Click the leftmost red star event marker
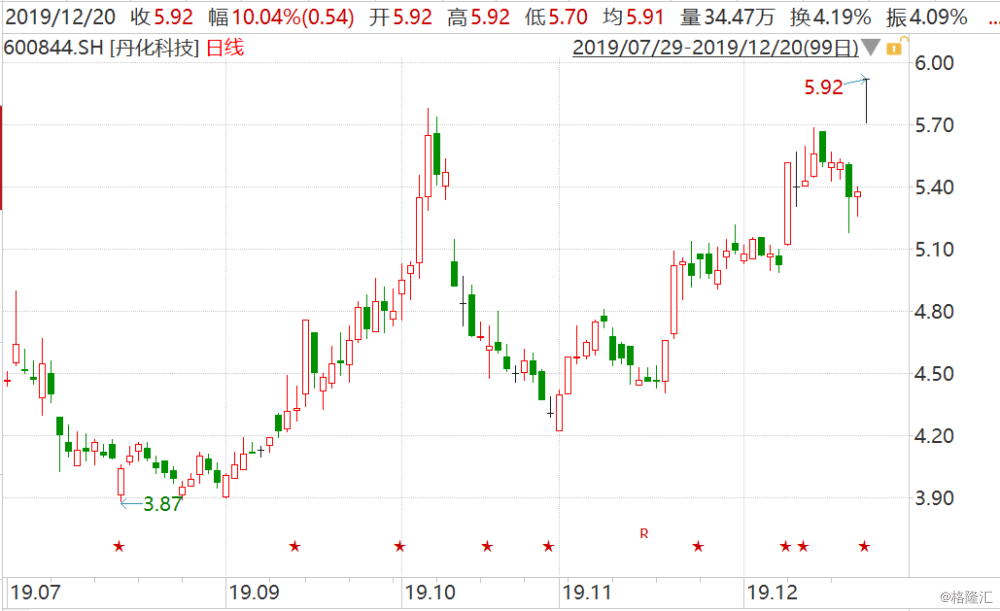Viewport: 1000px width, 611px height. click(119, 546)
